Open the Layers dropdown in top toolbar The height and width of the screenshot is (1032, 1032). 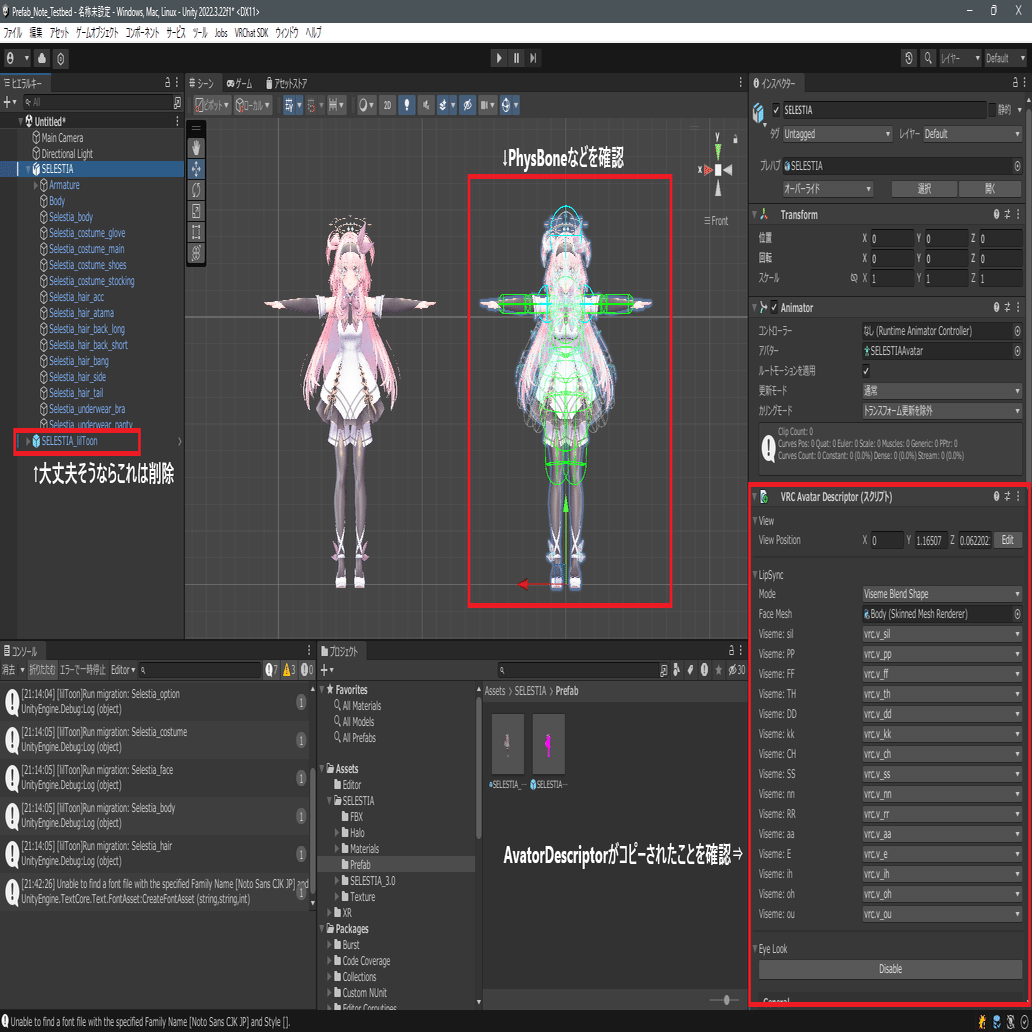[960, 58]
